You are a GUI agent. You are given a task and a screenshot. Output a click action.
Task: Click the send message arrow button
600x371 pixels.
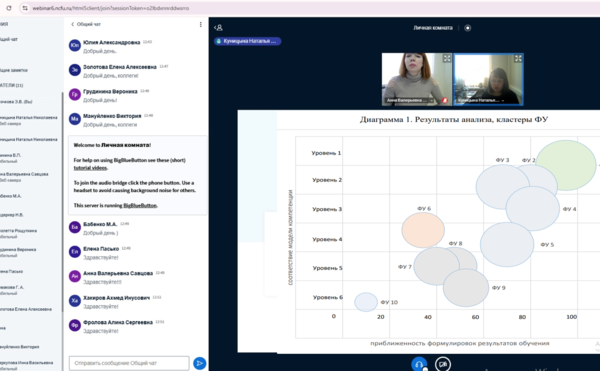coord(199,363)
